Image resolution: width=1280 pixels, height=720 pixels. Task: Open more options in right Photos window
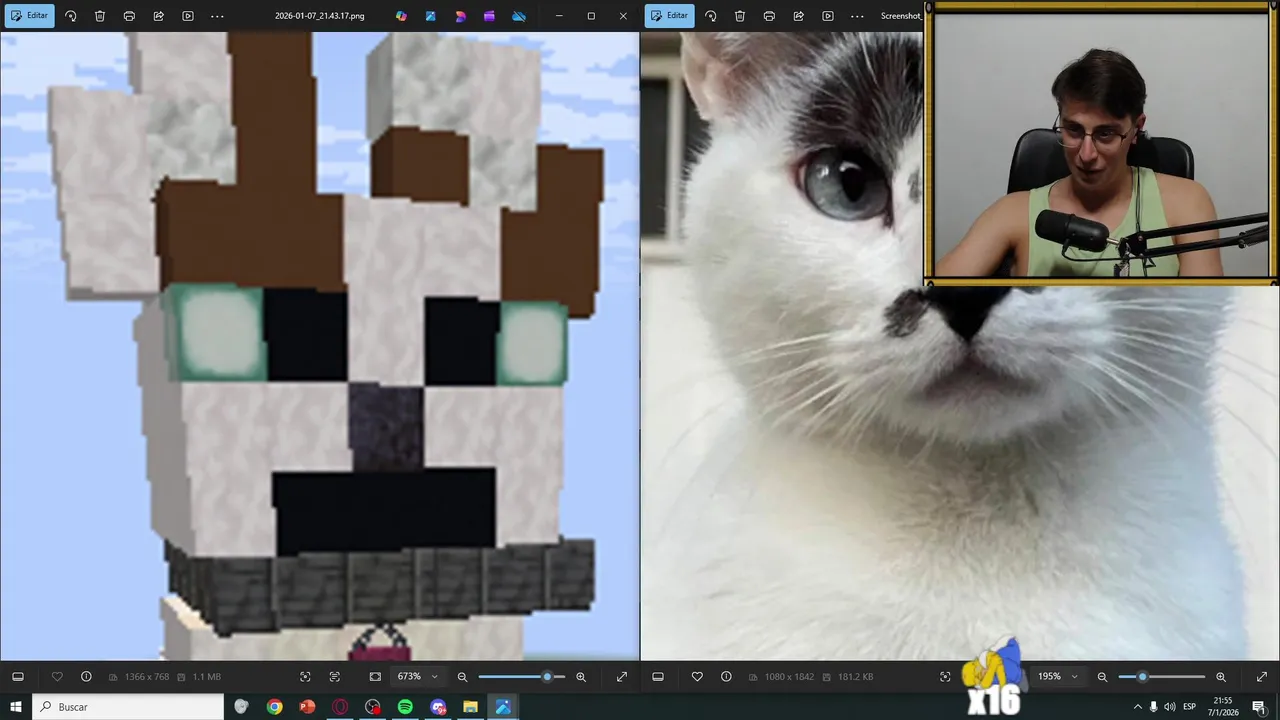pos(857,16)
